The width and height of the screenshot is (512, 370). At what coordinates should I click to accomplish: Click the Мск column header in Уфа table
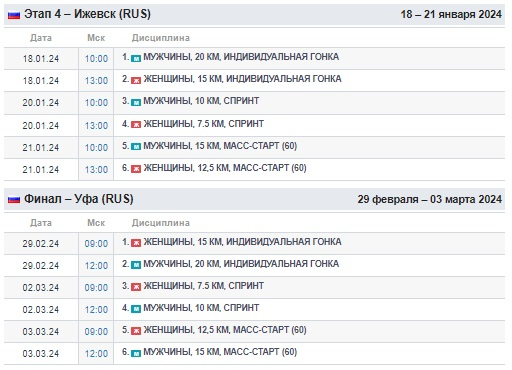96,223
